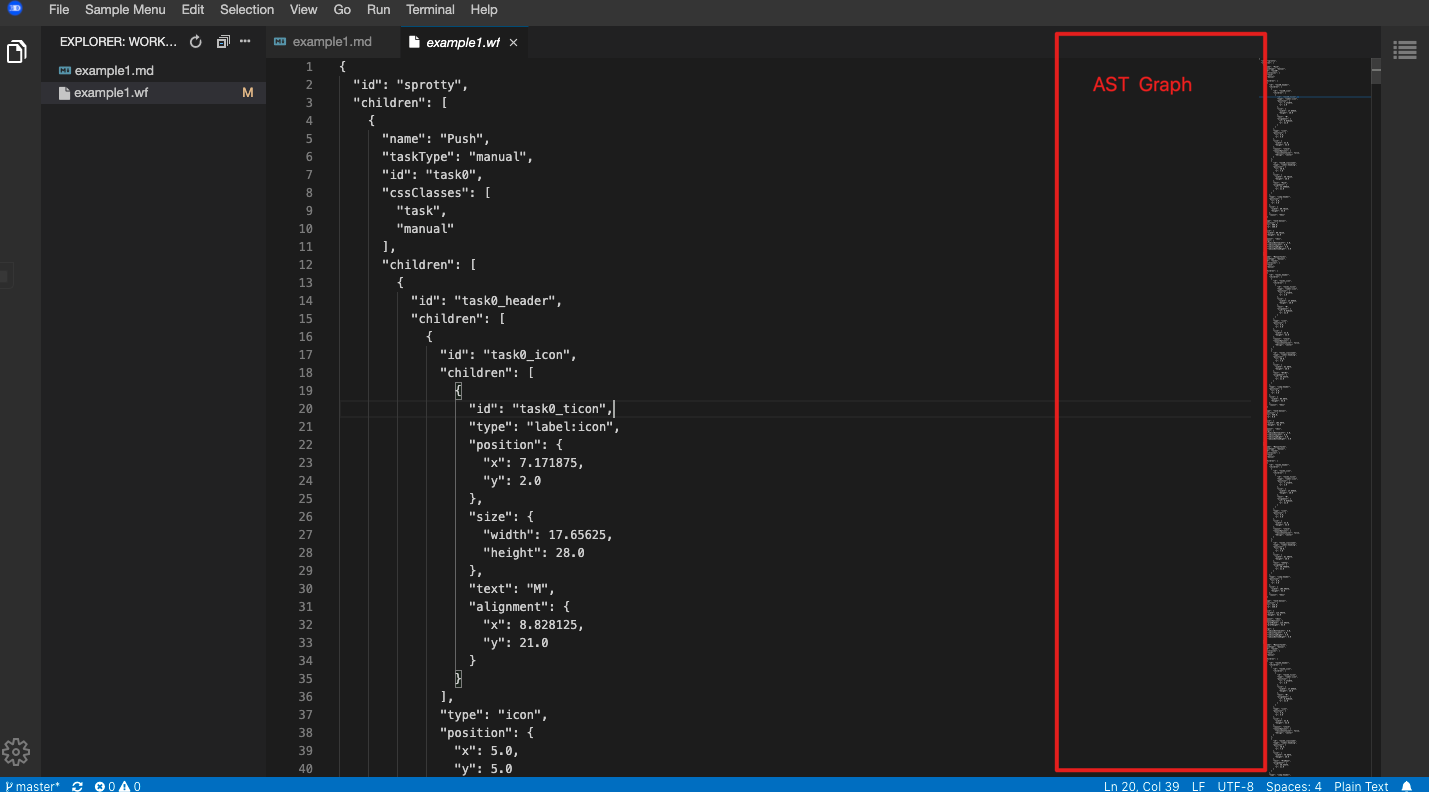This screenshot has width=1429, height=792.
Task: Refresh the Explorer file list
Action: pyautogui.click(x=195, y=41)
